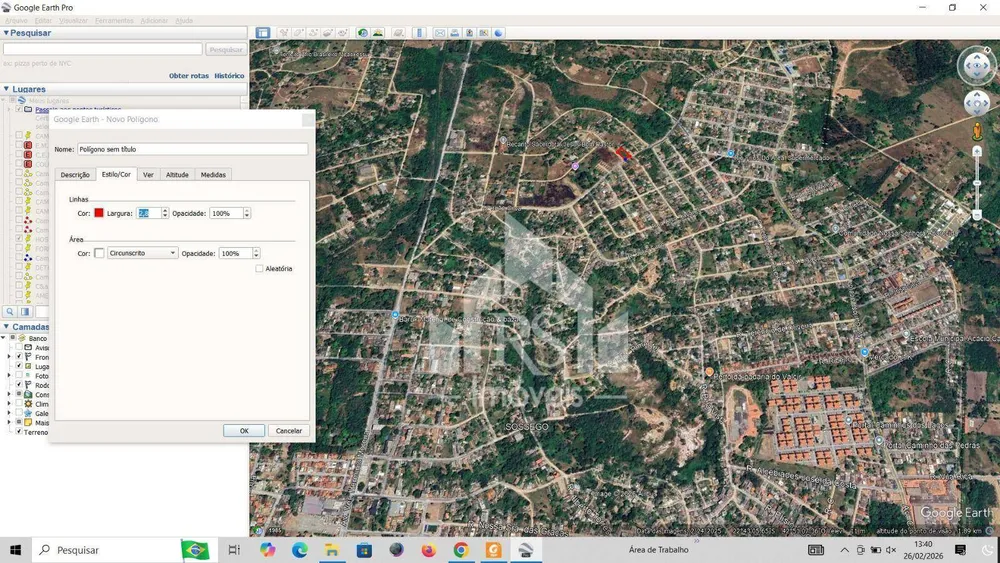Open the red line color swatch

[x=99, y=213]
